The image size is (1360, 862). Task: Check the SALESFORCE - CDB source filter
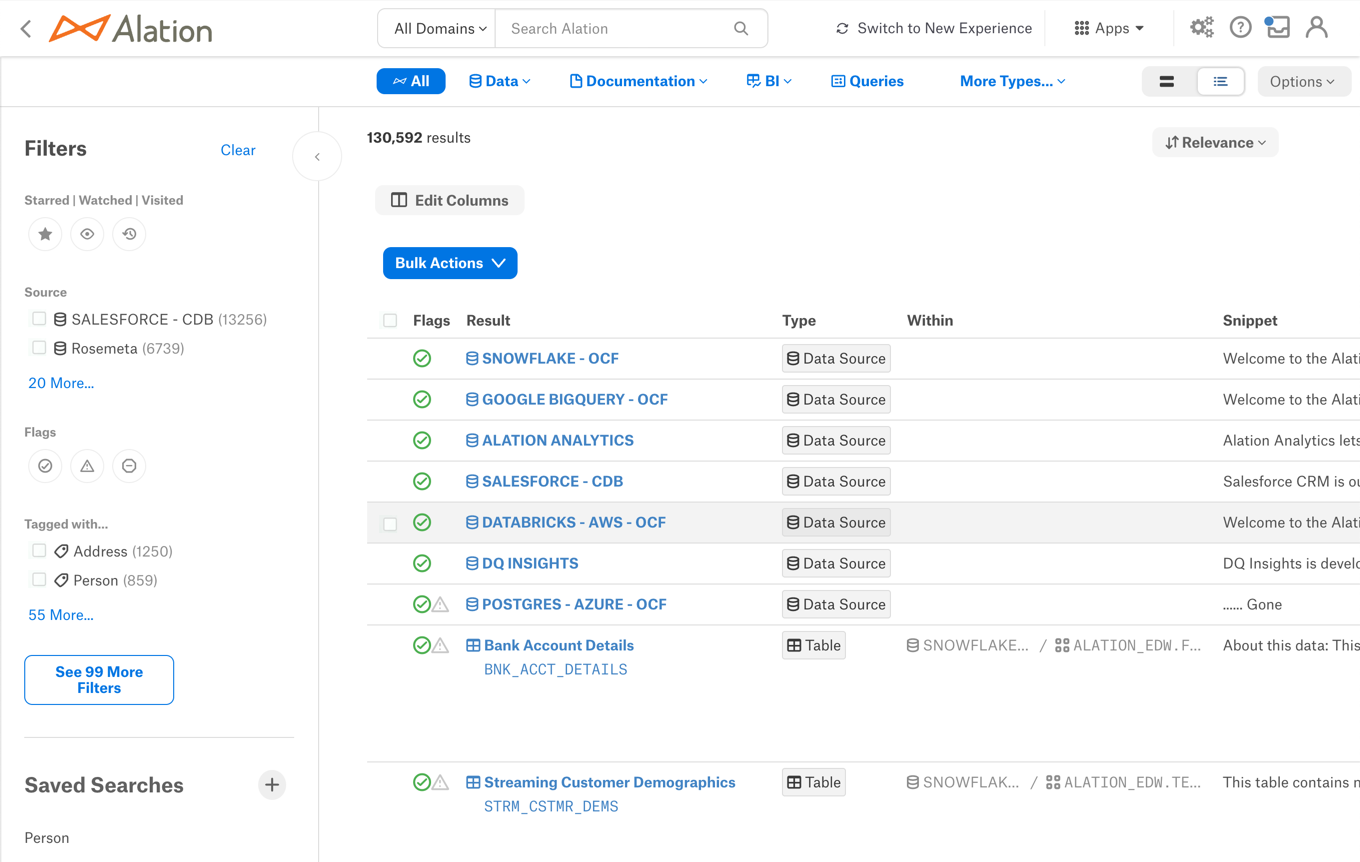tap(39, 319)
